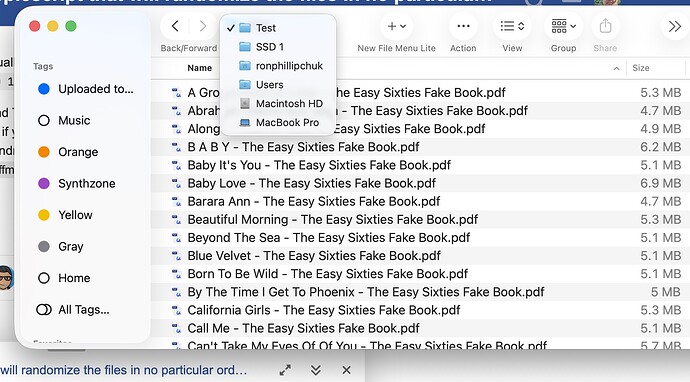Image resolution: width=690 pixels, height=382 pixels.
Task: Select By The Time I Get To Phoenix pdf
Action: pyautogui.click(x=366, y=292)
